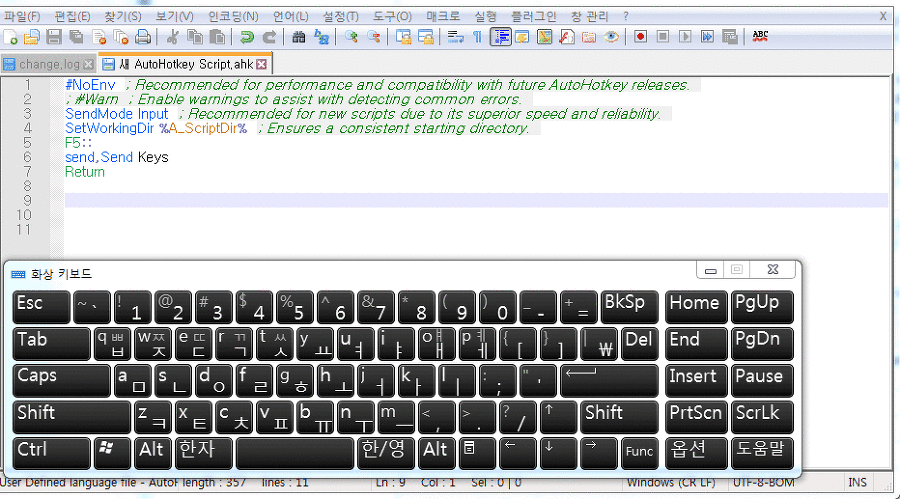Viewport: 900px width, 499px height.
Task: Click the 한자 key on the keyboard
Action: pos(204,454)
